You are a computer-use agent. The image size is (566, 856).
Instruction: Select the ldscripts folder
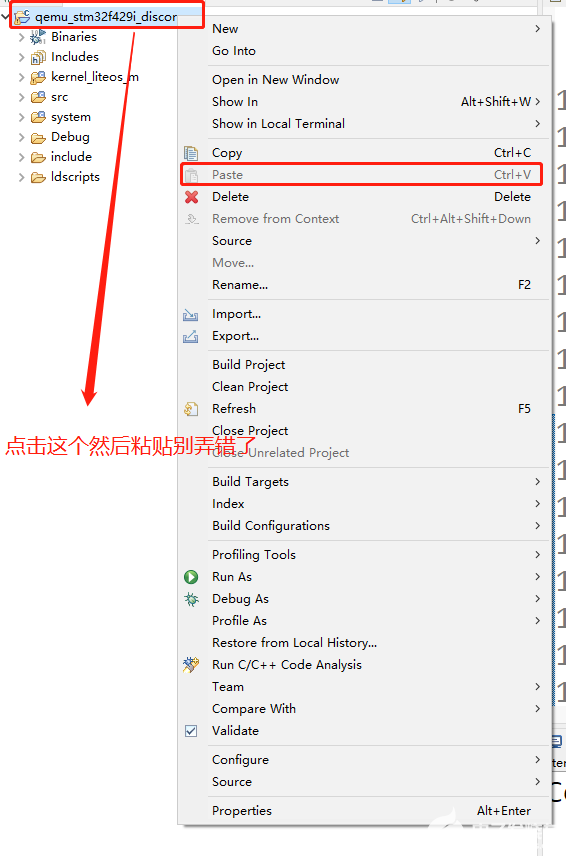coord(75,177)
